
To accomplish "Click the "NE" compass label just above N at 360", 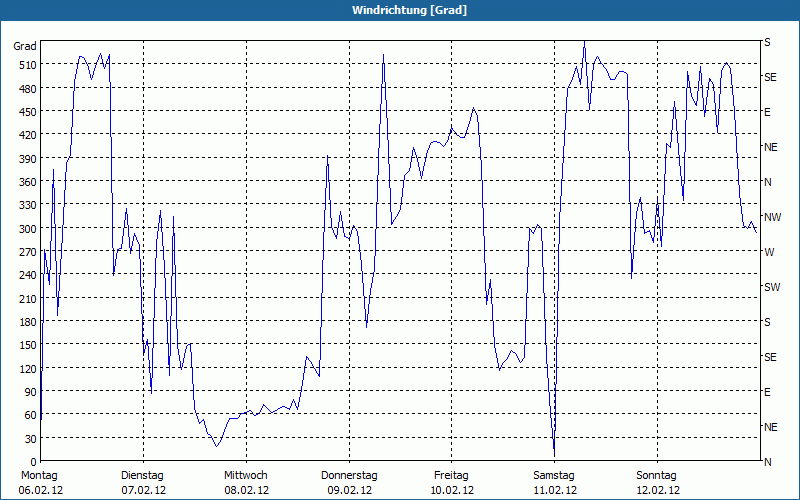I will point(771,147).
